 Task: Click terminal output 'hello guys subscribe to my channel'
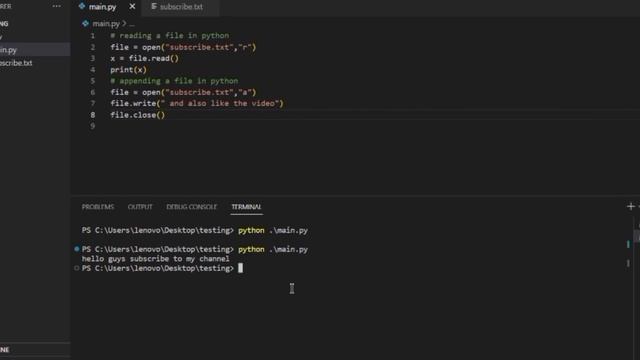tap(156, 259)
